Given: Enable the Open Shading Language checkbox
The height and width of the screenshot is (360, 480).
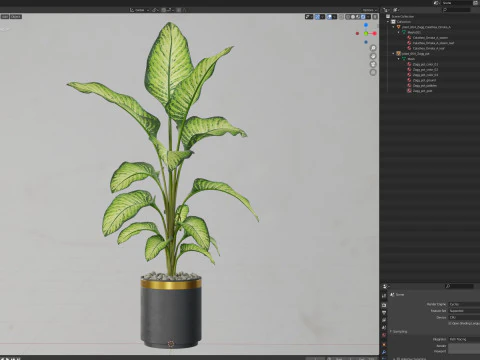Looking at the screenshot, I should click(450, 323).
